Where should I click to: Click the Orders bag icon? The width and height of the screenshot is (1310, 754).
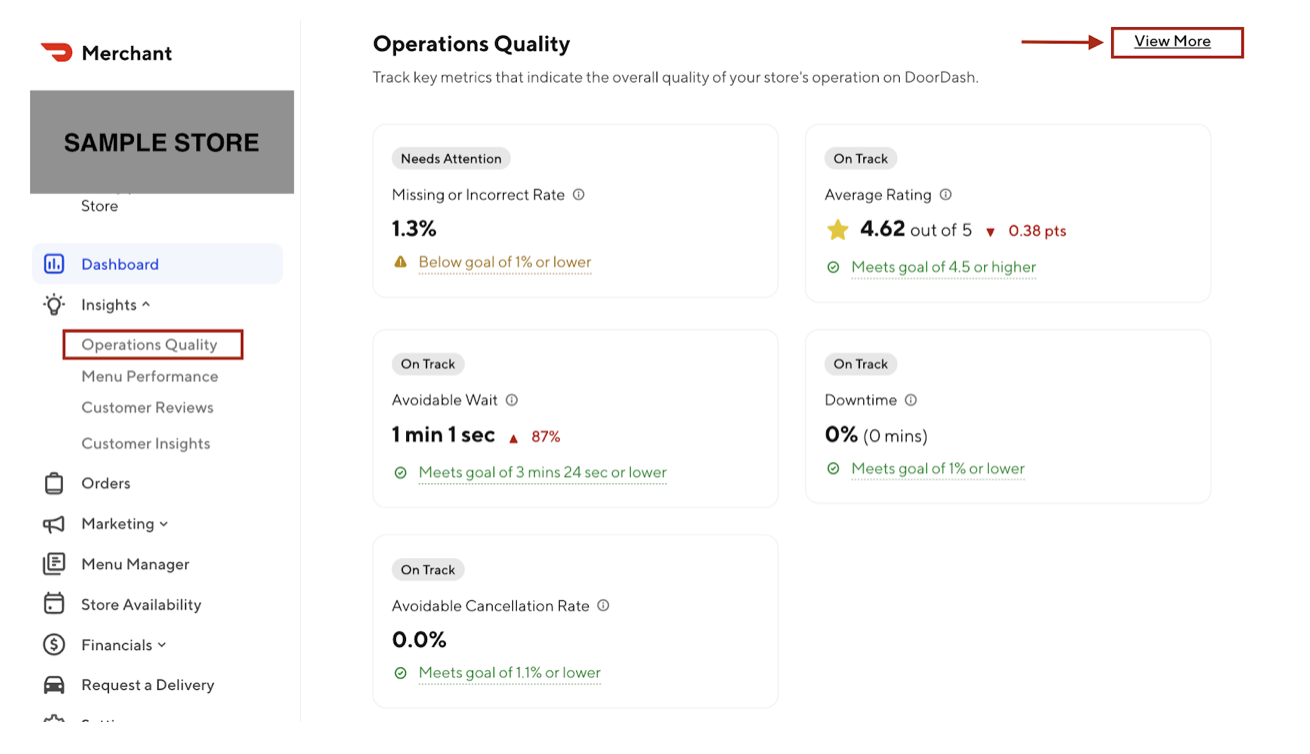[x=54, y=483]
